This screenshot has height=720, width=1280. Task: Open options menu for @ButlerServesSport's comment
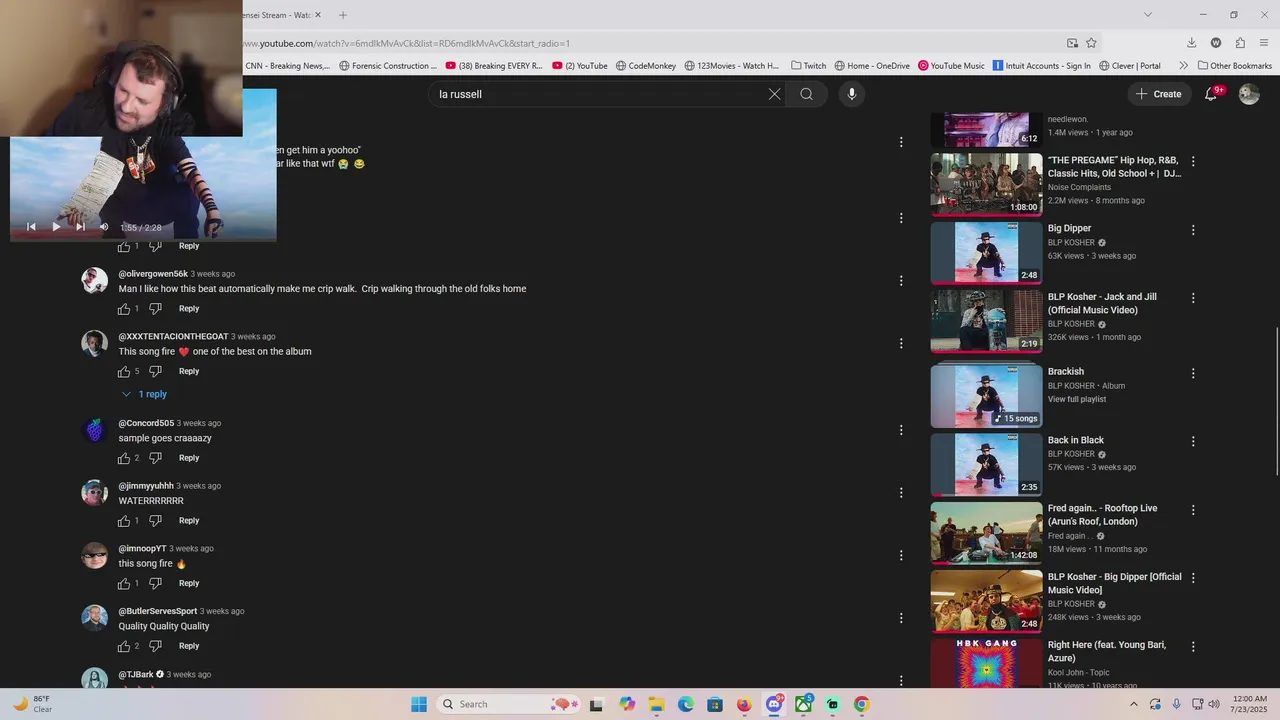click(x=901, y=618)
